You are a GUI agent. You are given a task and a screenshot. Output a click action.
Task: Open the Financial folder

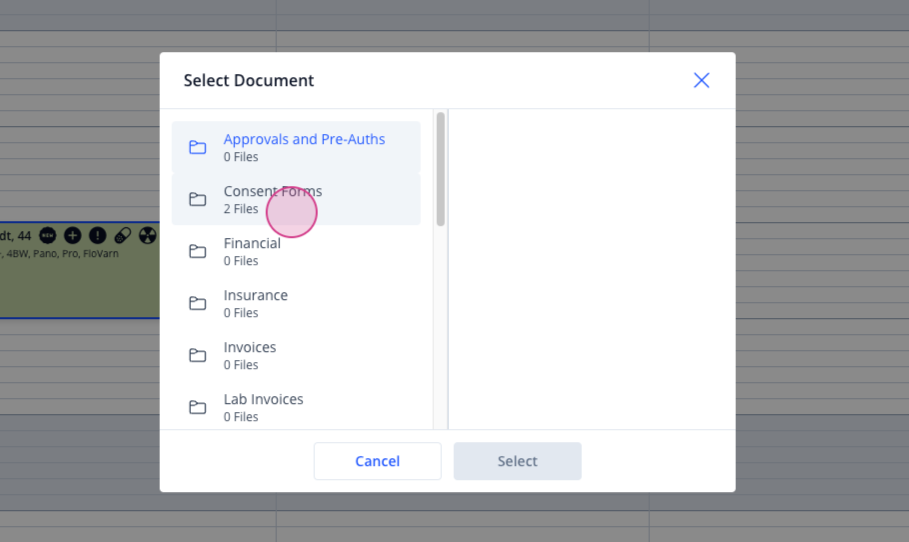(x=296, y=251)
